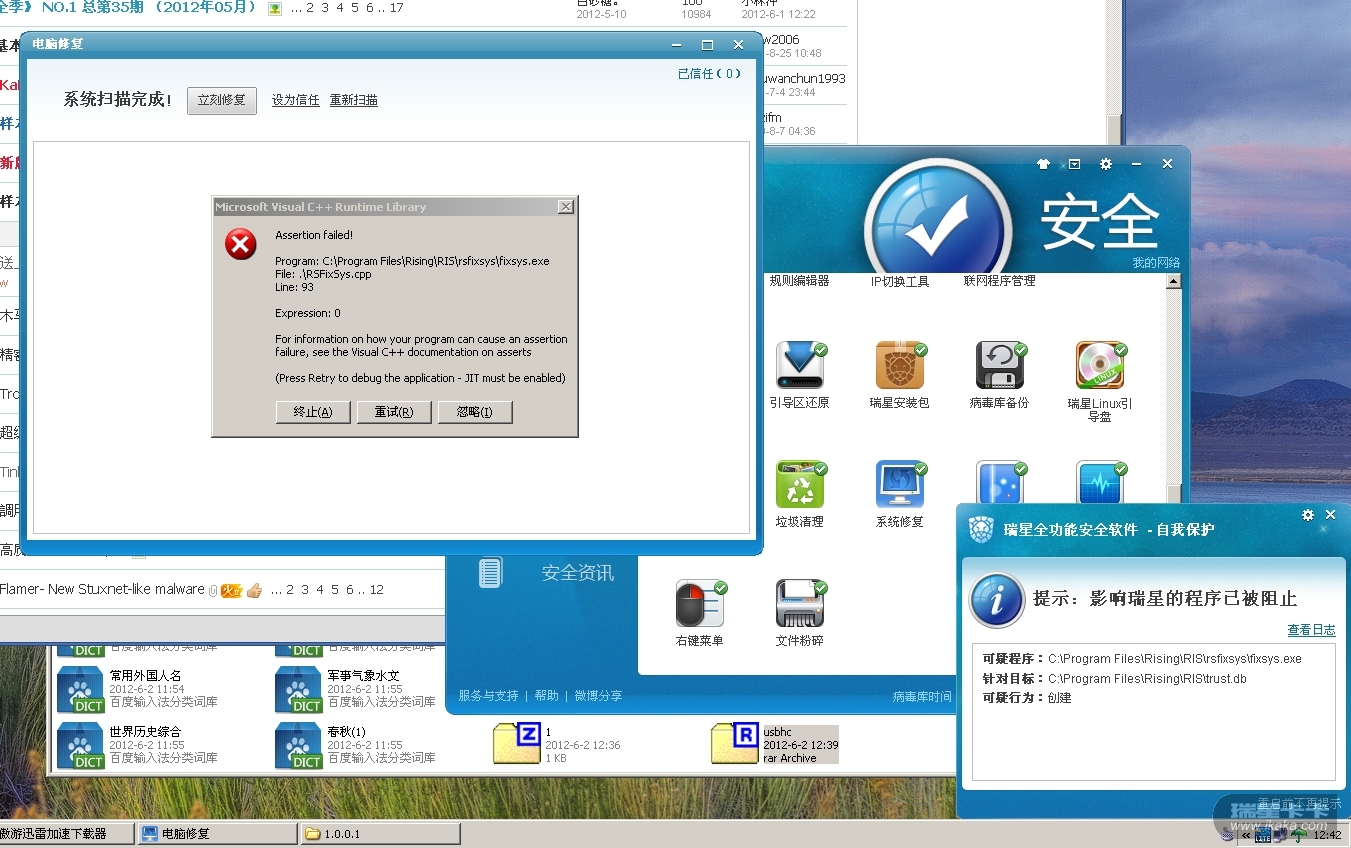Click the 终止(A) abort button
This screenshot has height=848, width=1351.
[313, 412]
